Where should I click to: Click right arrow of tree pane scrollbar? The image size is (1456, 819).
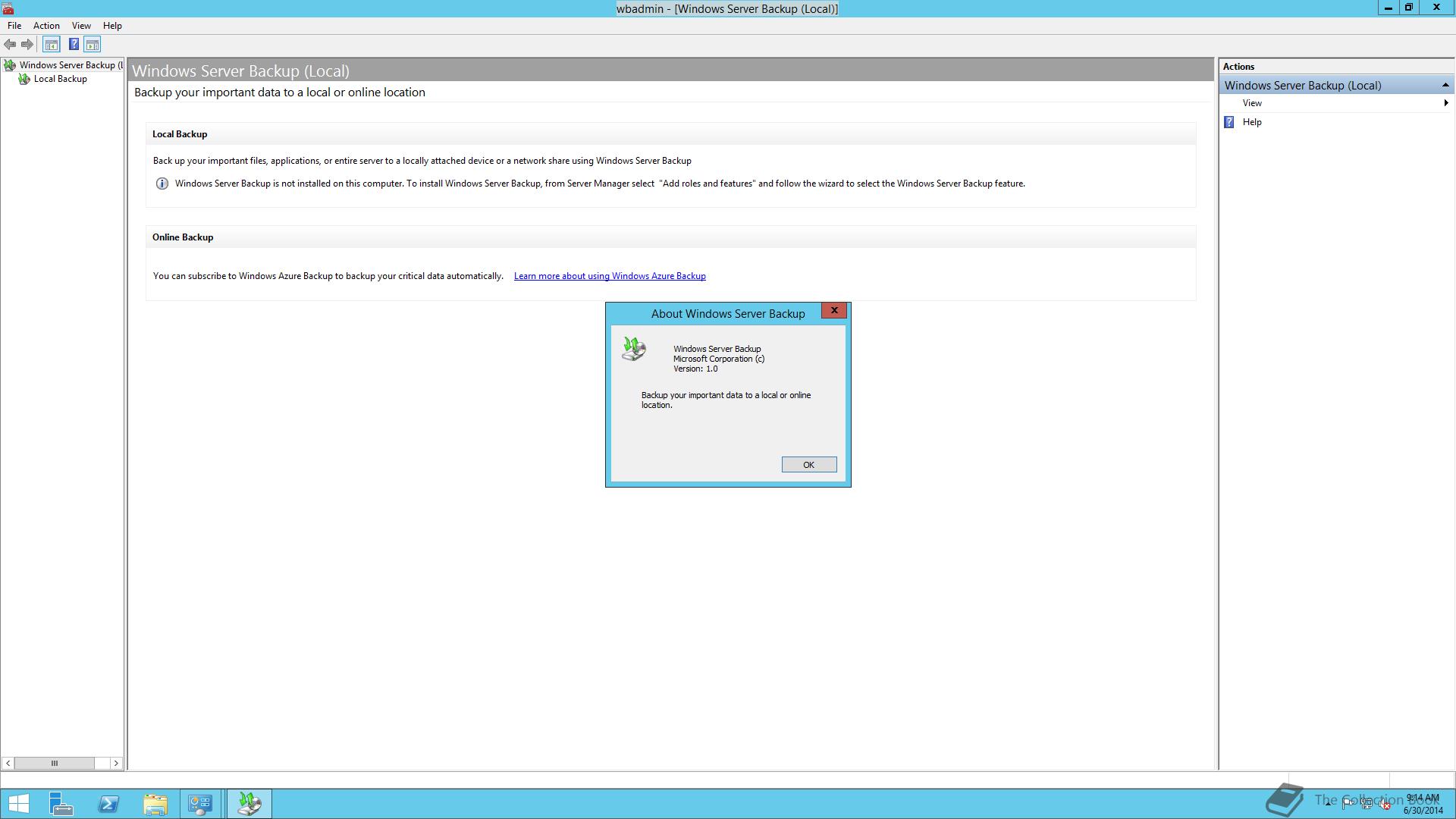click(116, 763)
